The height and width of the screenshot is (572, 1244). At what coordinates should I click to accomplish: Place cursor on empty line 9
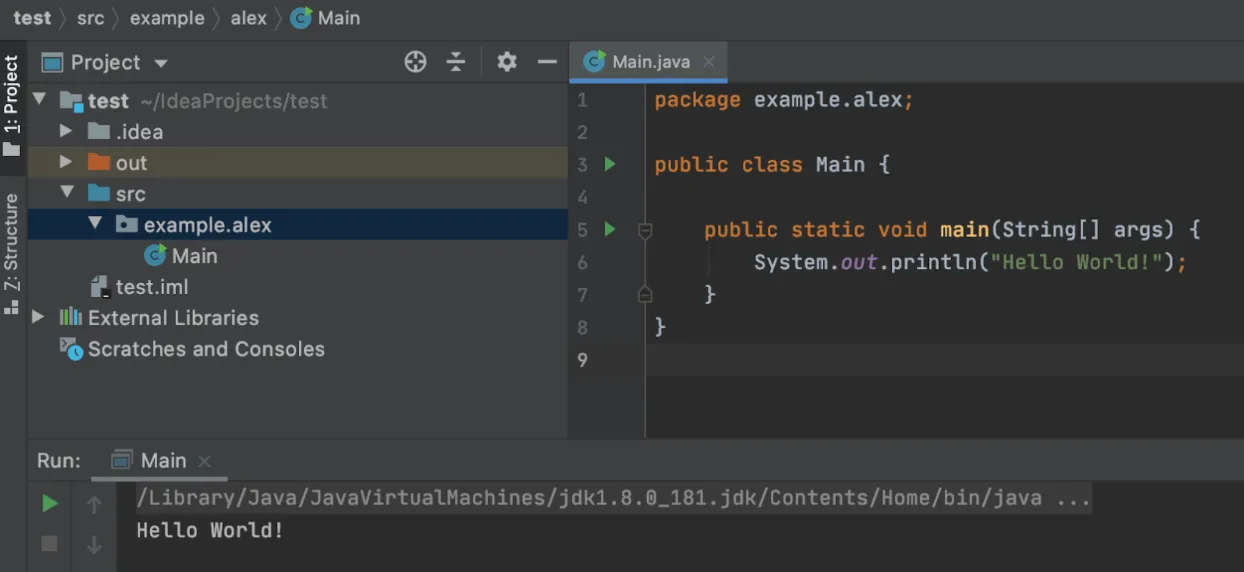(944, 359)
